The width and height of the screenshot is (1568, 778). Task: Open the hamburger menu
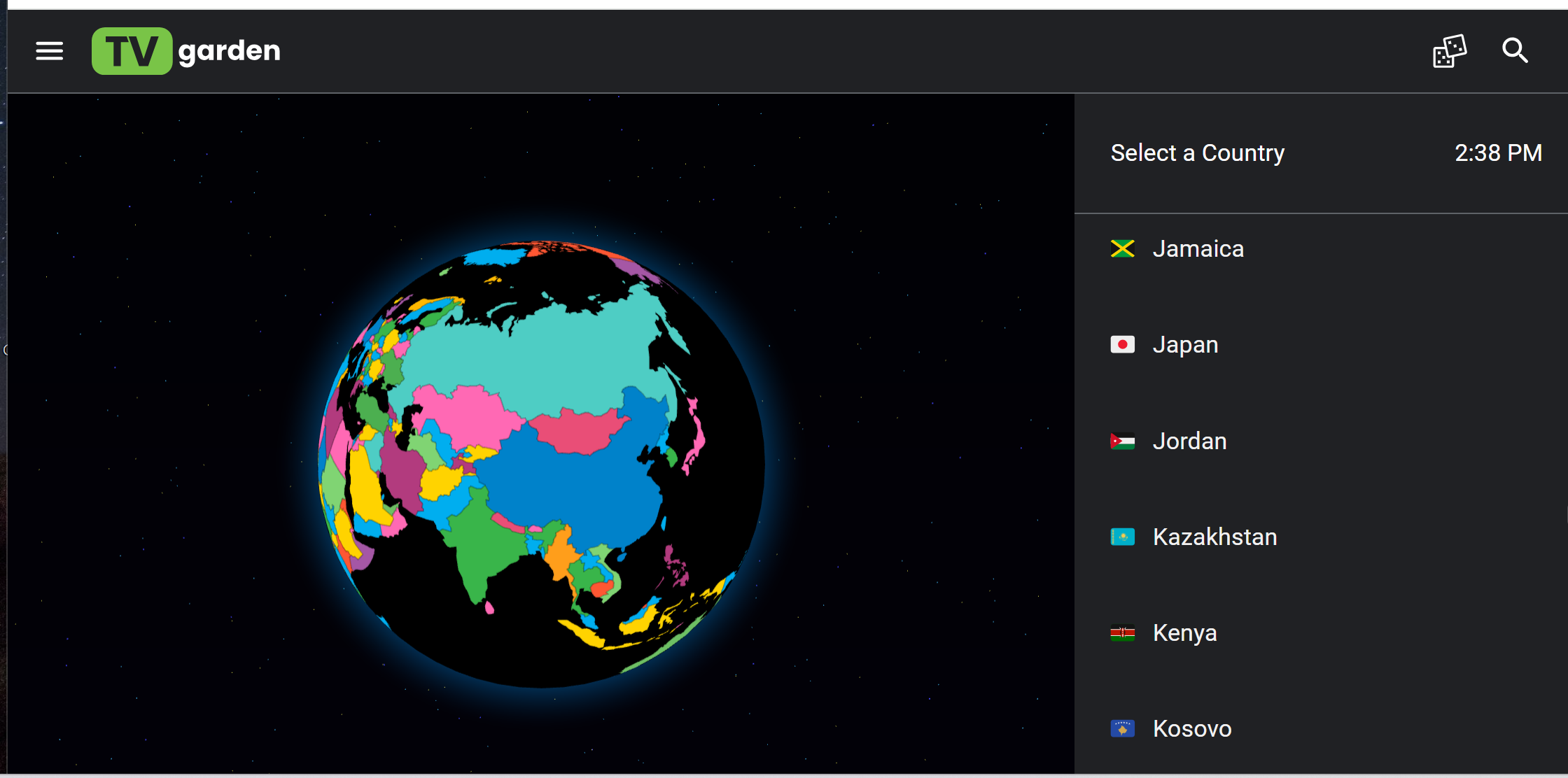click(49, 50)
